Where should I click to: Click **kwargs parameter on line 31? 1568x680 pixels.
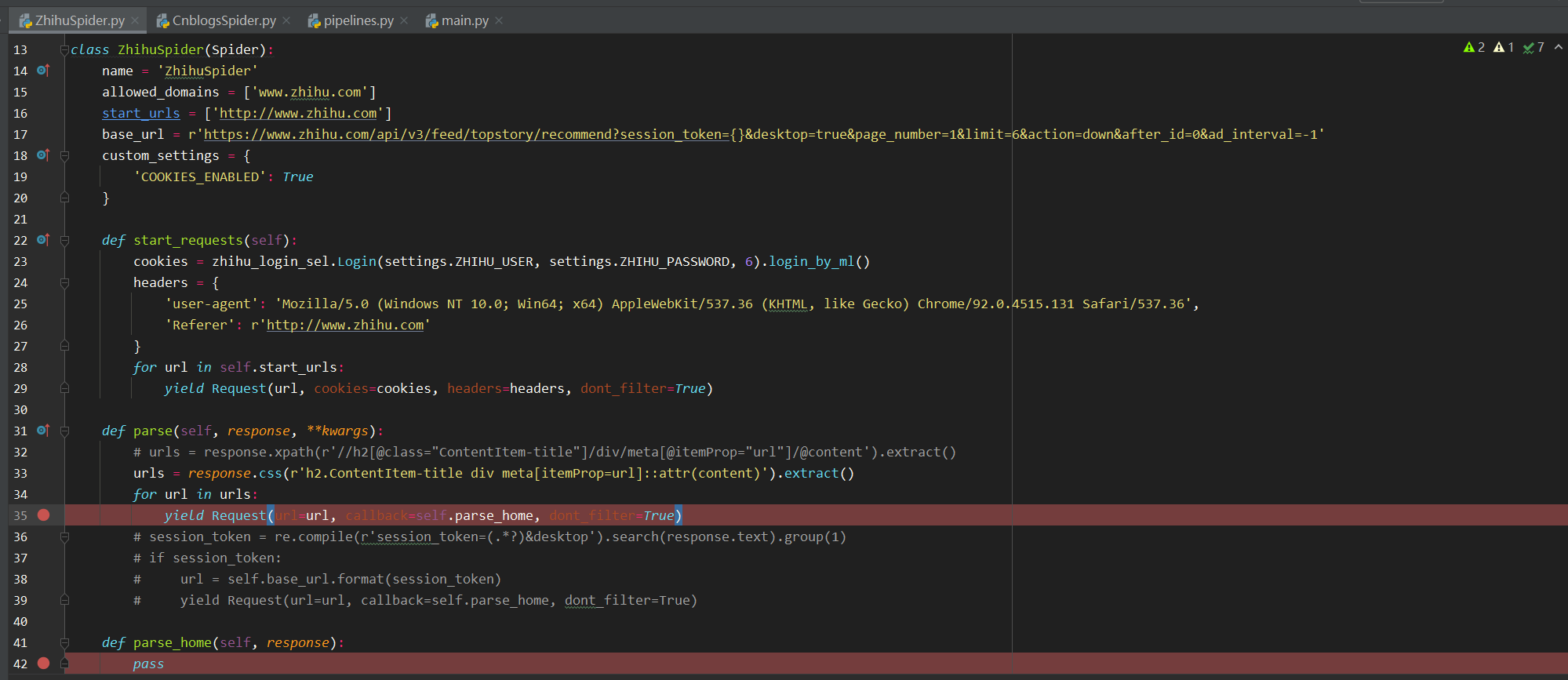pyautogui.click(x=337, y=431)
